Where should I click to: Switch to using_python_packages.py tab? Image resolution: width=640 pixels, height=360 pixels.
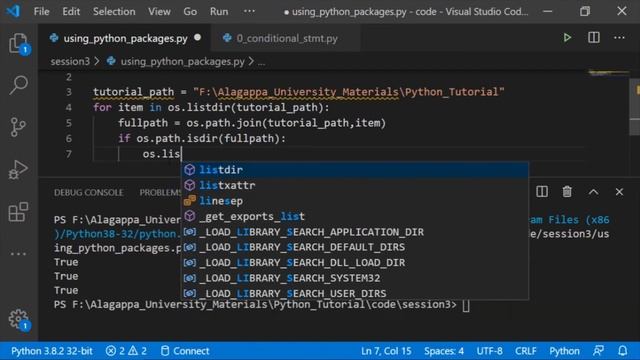coord(125,38)
